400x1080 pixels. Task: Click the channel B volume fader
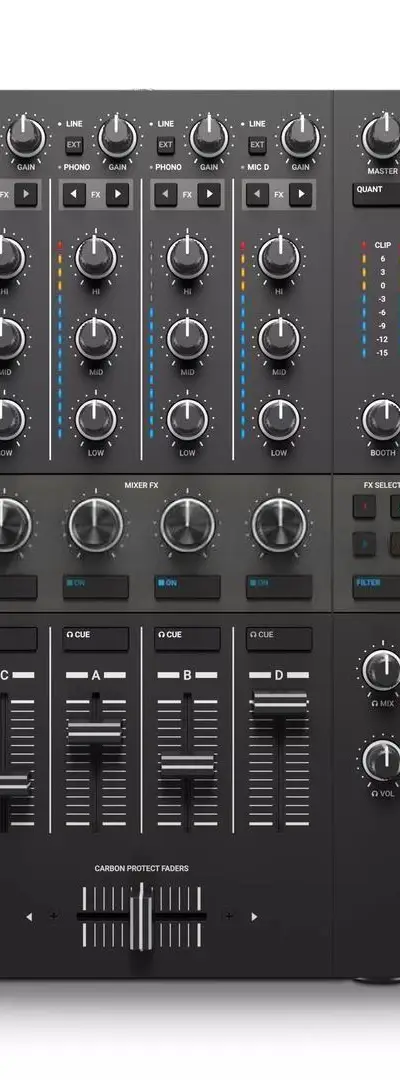[187, 765]
